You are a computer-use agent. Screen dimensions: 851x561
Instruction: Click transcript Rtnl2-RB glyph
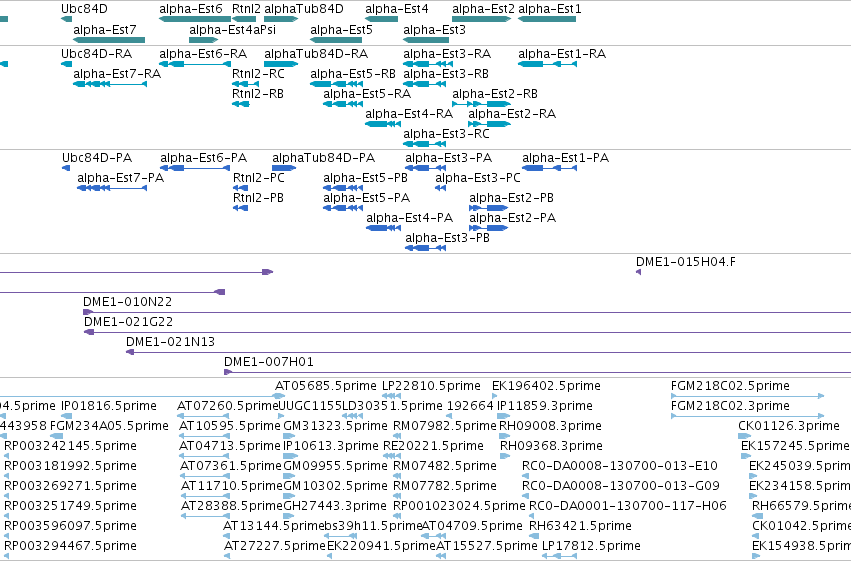[240, 104]
